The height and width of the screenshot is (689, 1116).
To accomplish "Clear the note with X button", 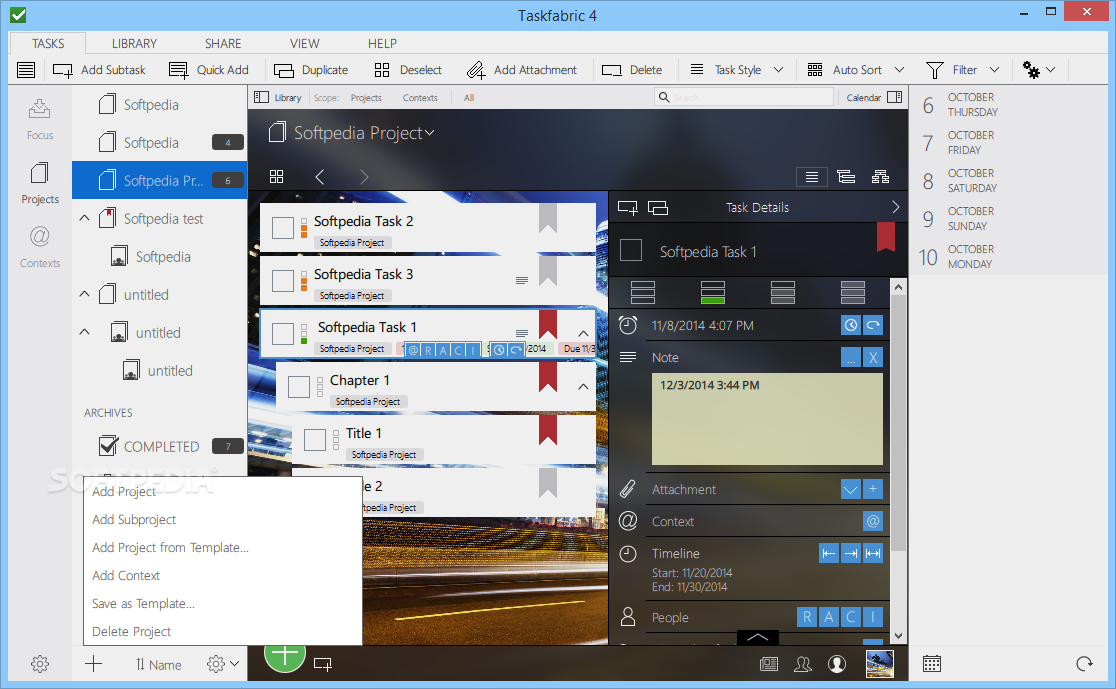I will click(873, 357).
